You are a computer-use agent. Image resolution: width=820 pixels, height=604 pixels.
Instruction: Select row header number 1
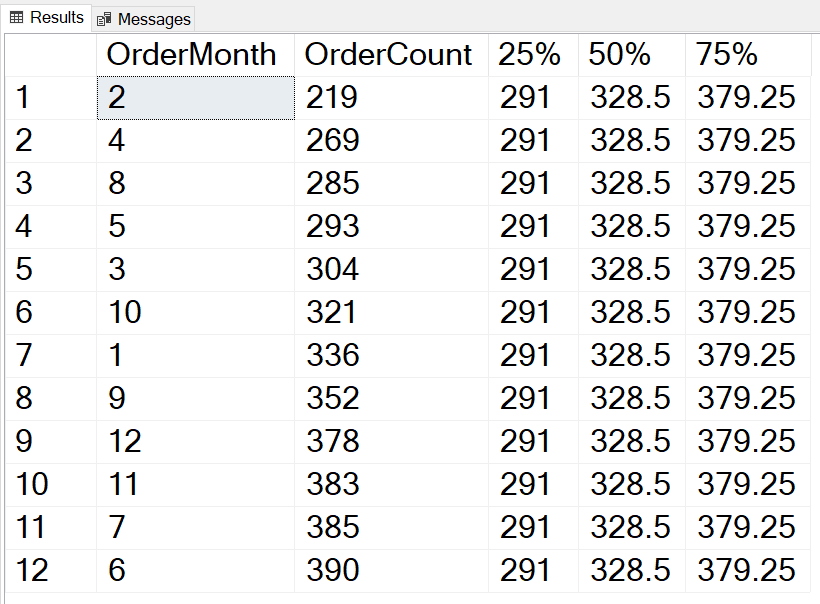pos(48,97)
